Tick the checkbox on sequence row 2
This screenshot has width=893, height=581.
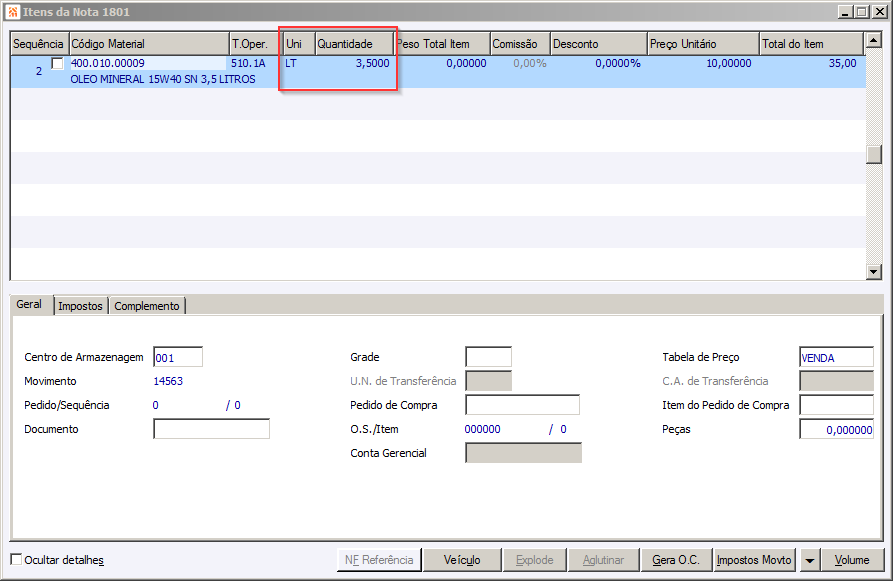(58, 63)
